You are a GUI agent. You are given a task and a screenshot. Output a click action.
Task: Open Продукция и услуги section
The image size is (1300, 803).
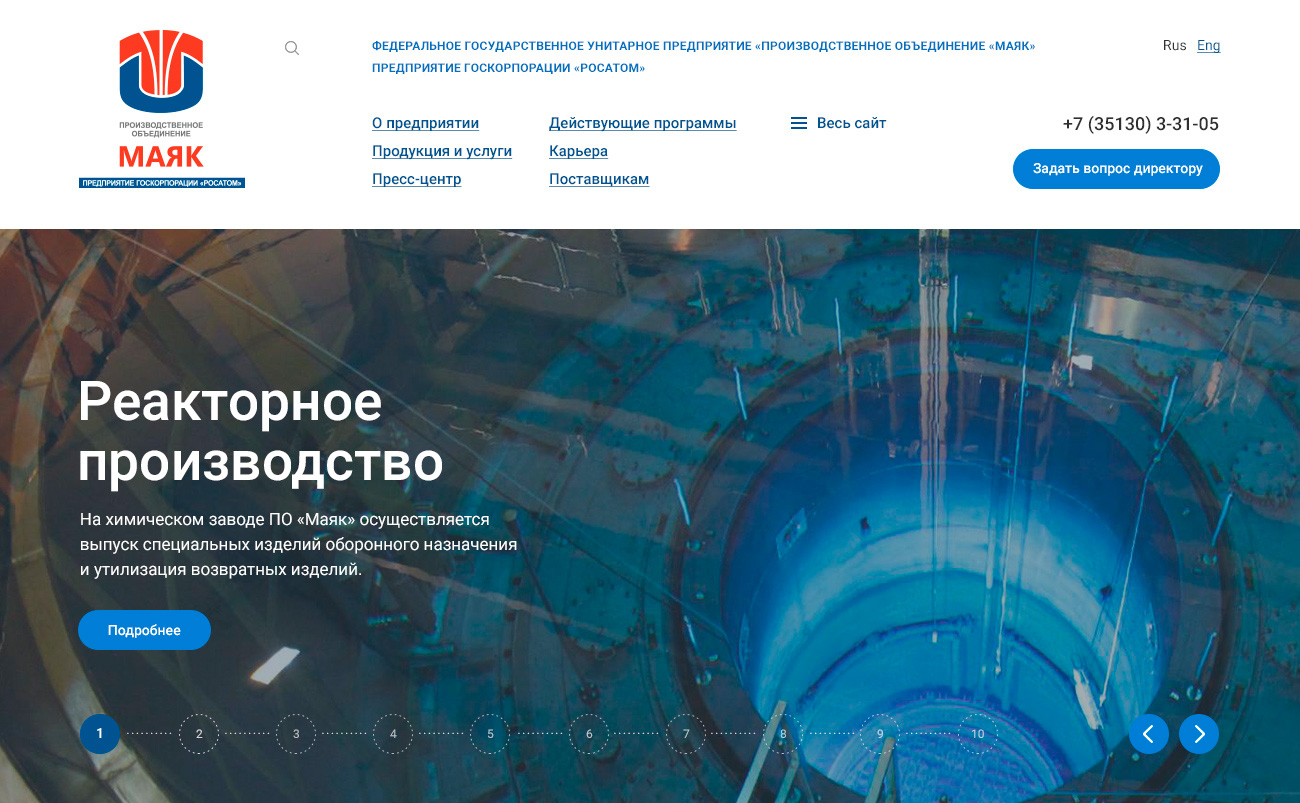[x=442, y=151]
